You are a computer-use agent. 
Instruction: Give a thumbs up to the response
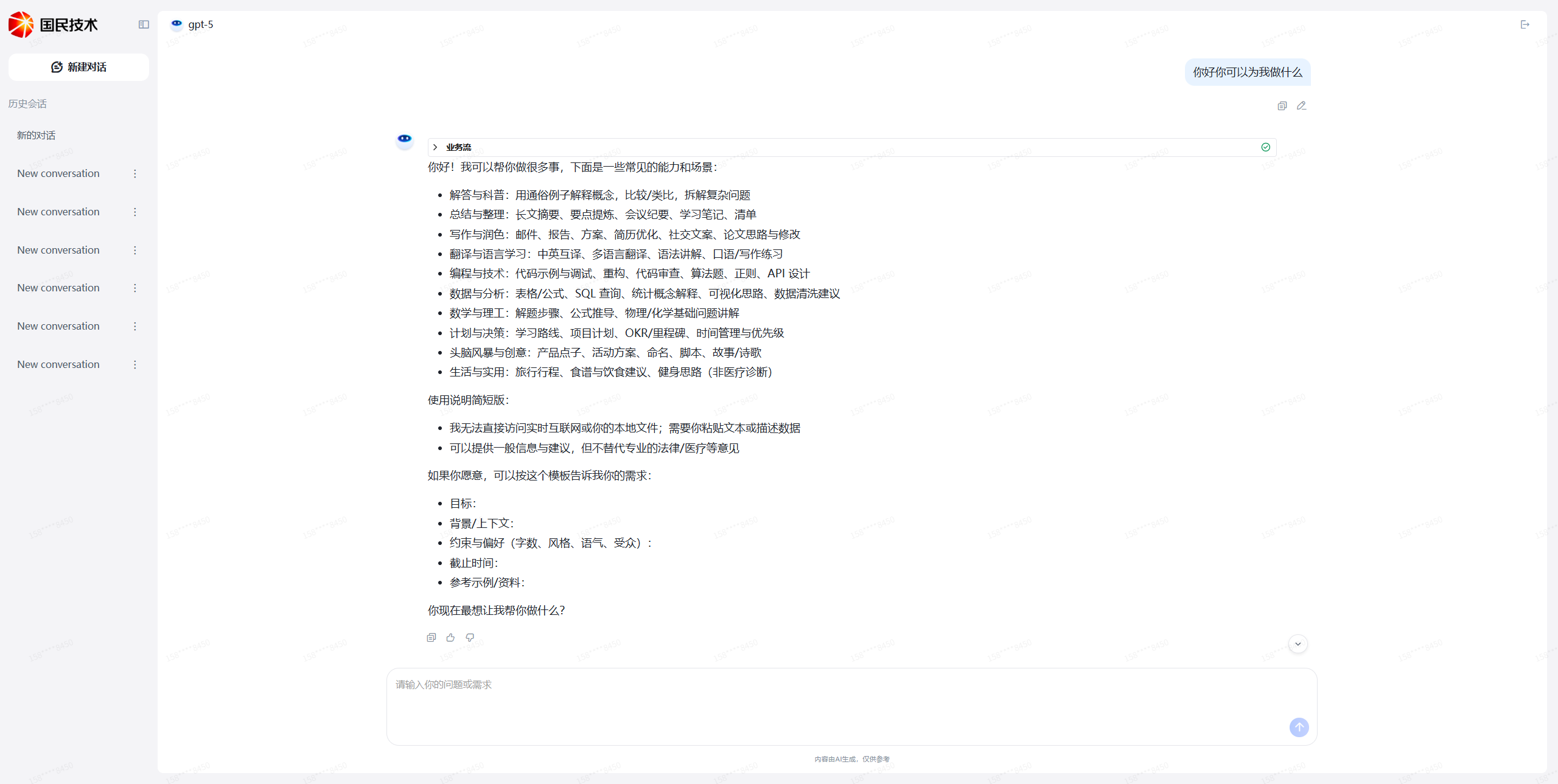450,637
